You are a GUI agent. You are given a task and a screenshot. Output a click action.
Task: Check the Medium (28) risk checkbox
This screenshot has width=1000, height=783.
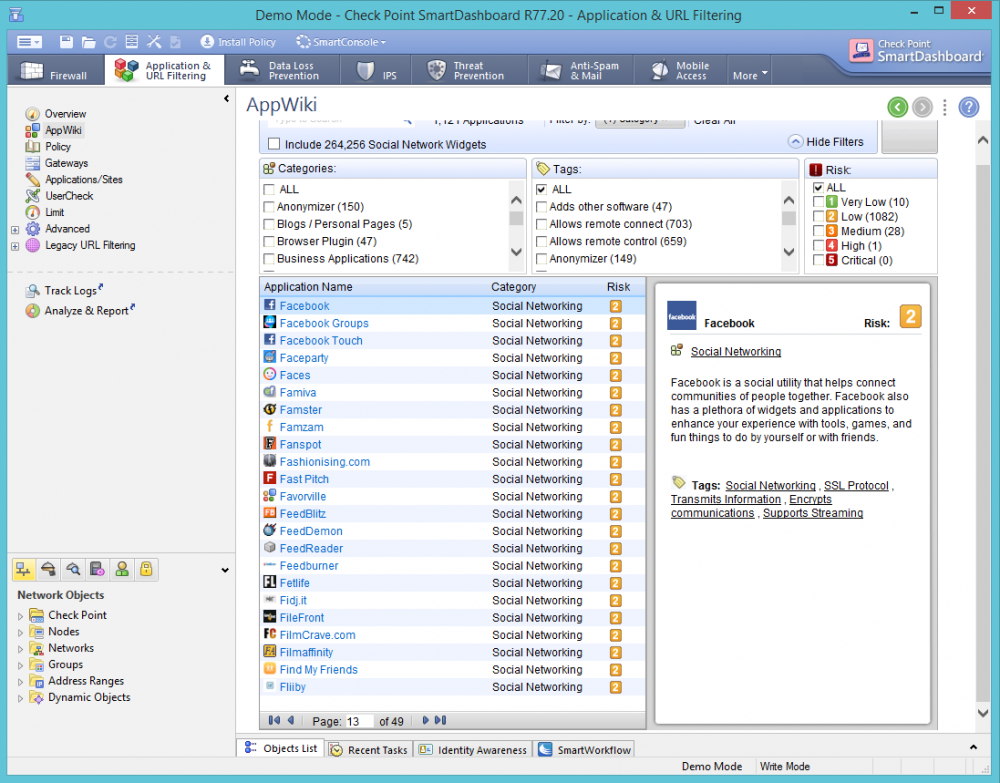(x=818, y=231)
